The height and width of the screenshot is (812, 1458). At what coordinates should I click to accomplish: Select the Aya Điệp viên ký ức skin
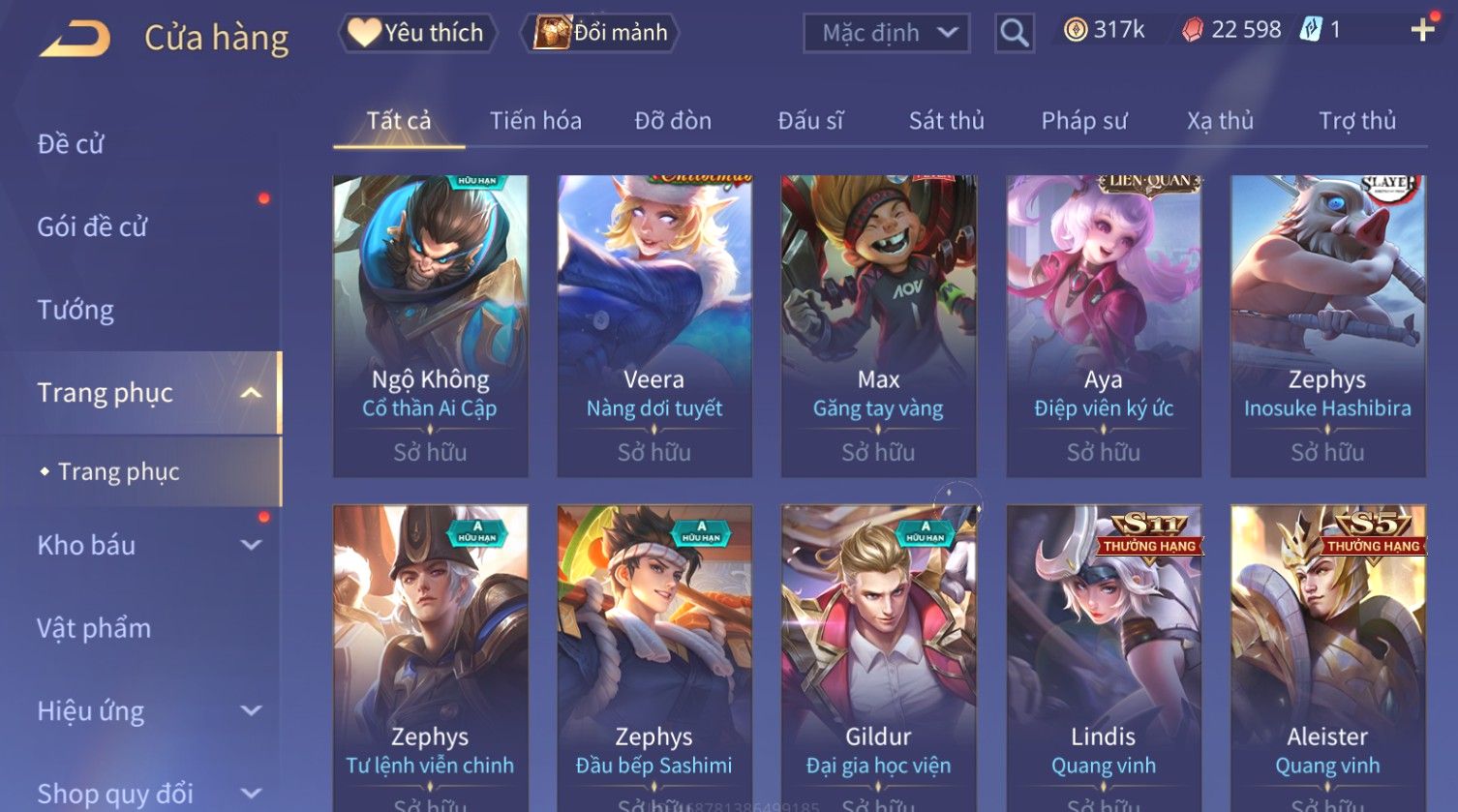coord(1104,326)
